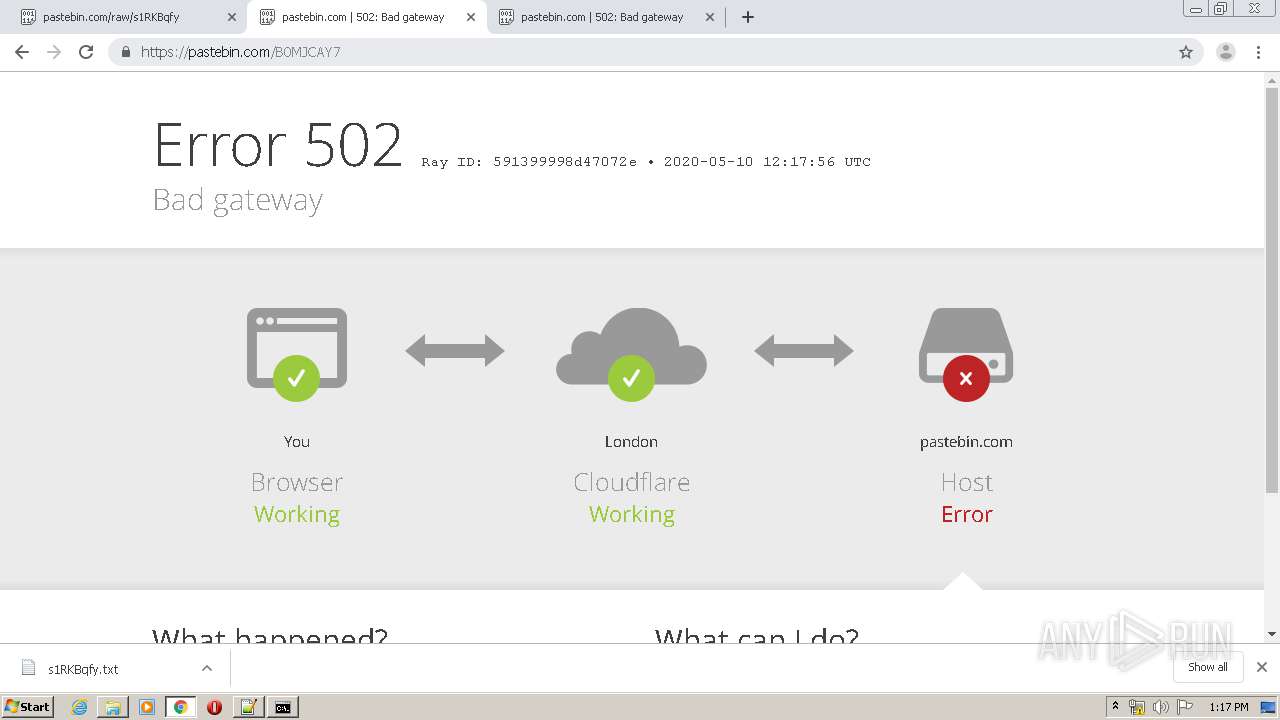The image size is (1280, 720).
Task: Go forward one page
Action: [54, 52]
